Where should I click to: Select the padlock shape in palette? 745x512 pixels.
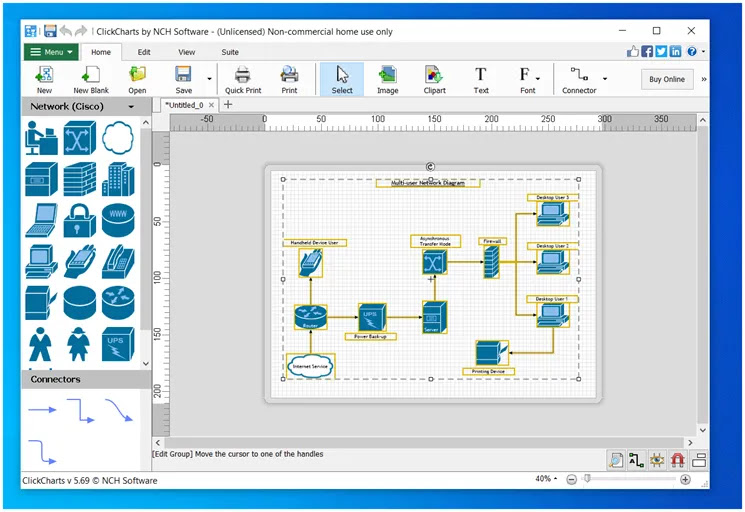[79, 220]
